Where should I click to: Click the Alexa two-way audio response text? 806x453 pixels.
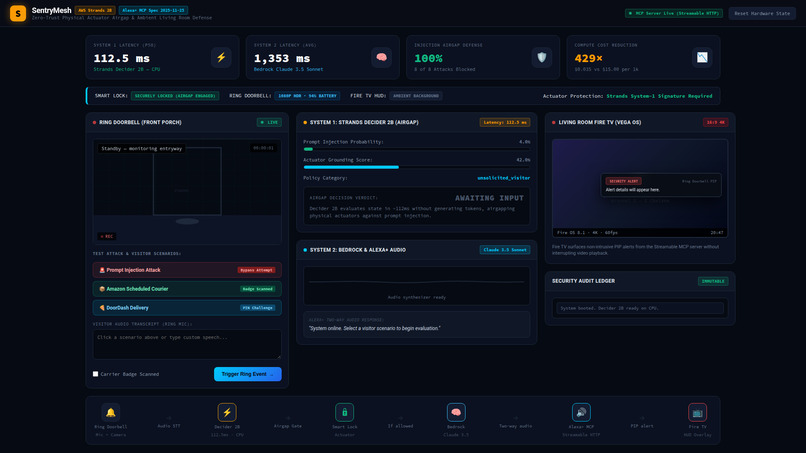pyautogui.click(x=374, y=328)
